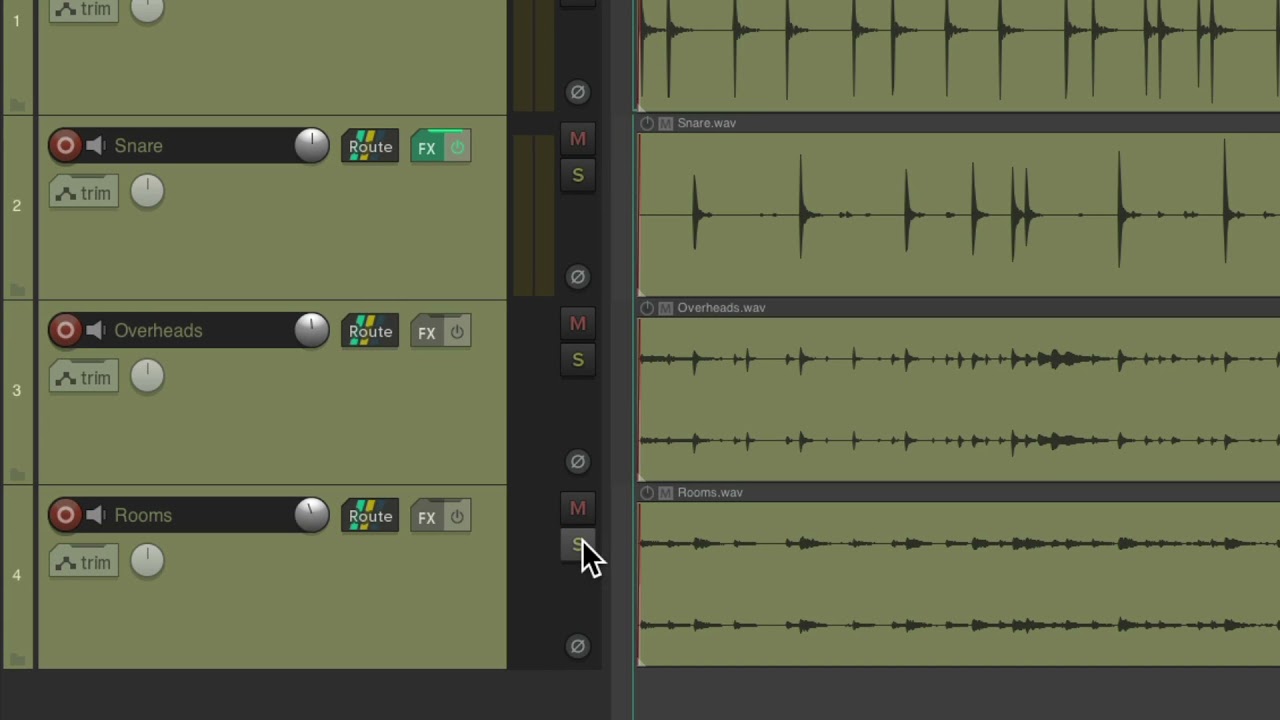Viewport: 1280px width, 720px height.
Task: Open routing for the Overheads track
Action: [x=370, y=332]
